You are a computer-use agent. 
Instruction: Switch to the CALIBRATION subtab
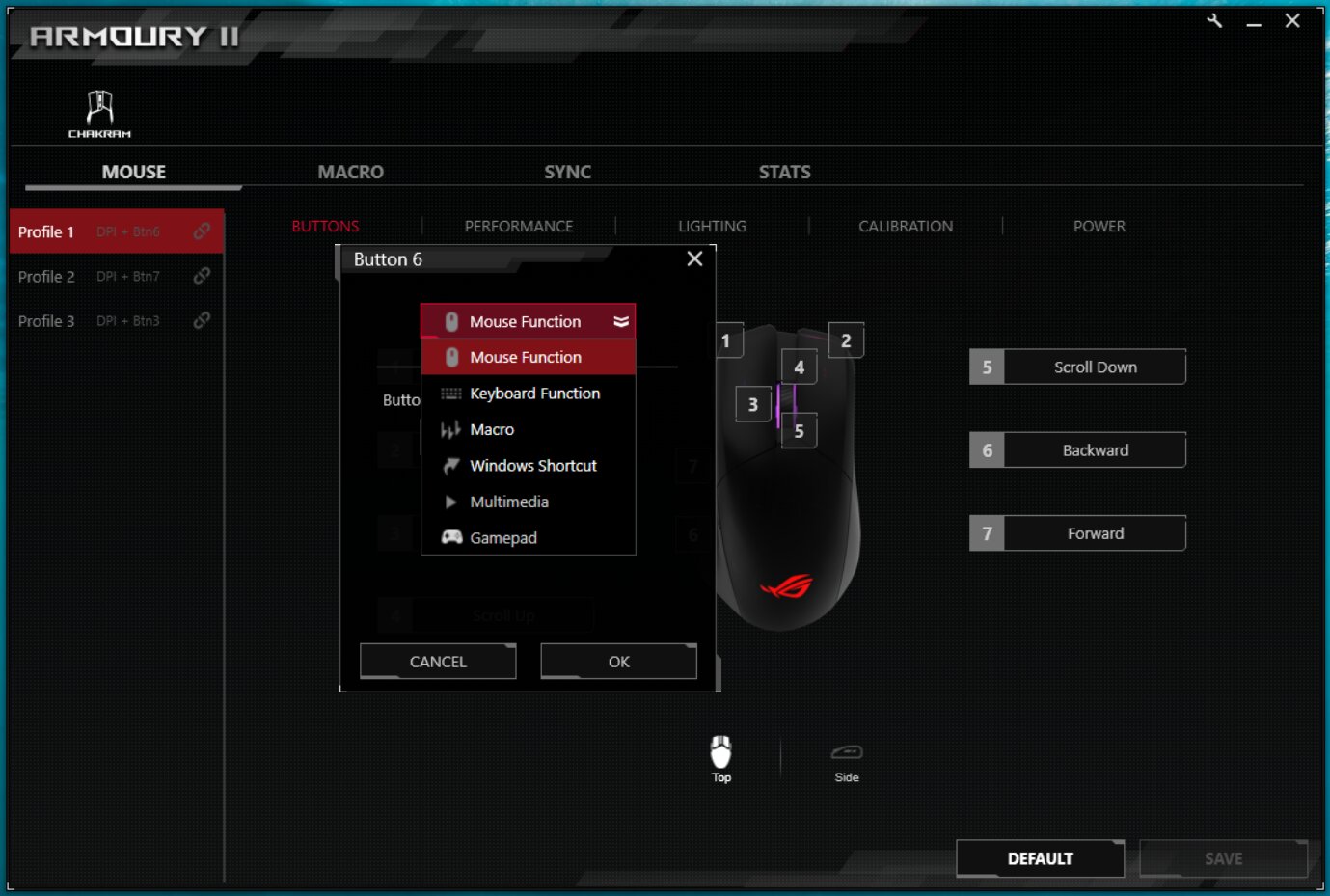coord(906,226)
